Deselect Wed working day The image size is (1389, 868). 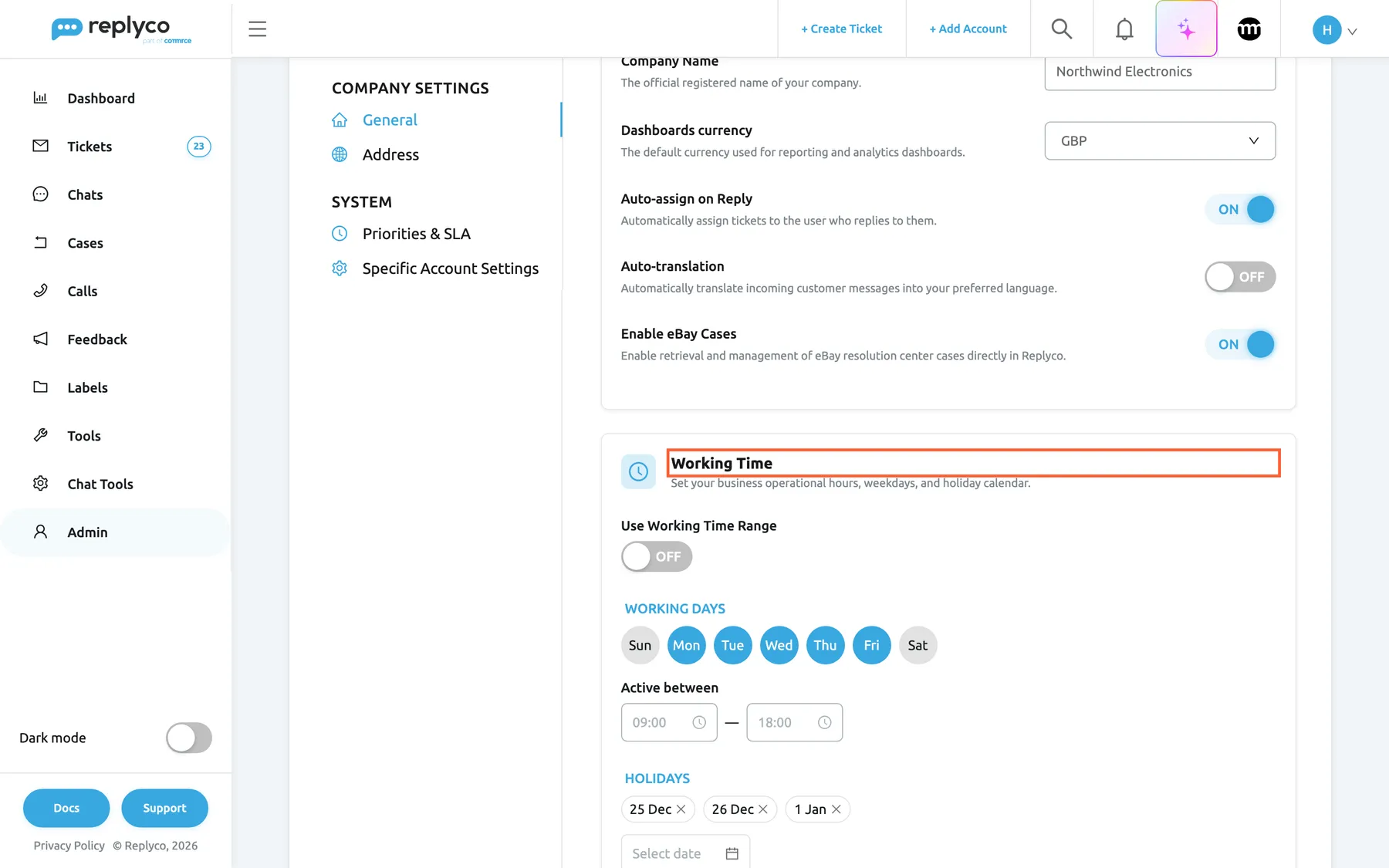(779, 645)
